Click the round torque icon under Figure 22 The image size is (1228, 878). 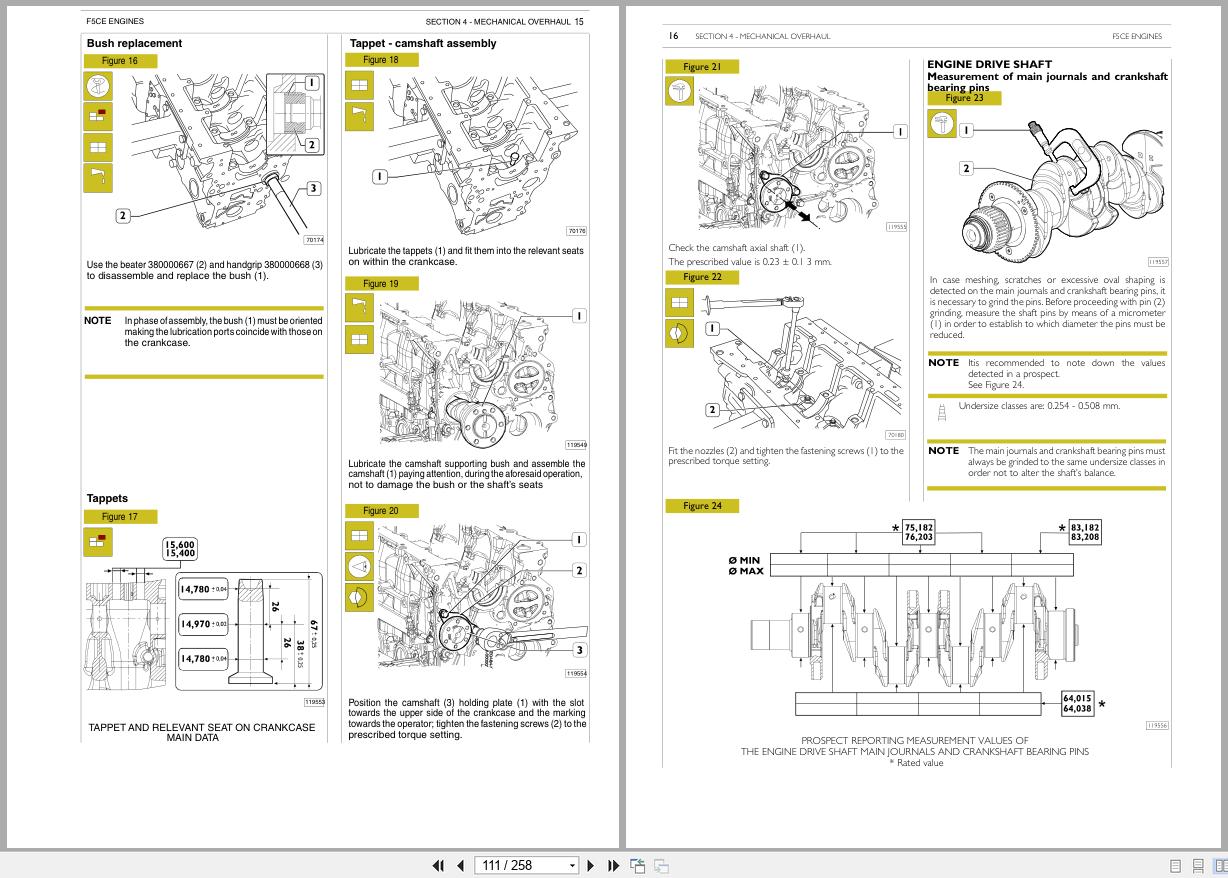tap(679, 333)
